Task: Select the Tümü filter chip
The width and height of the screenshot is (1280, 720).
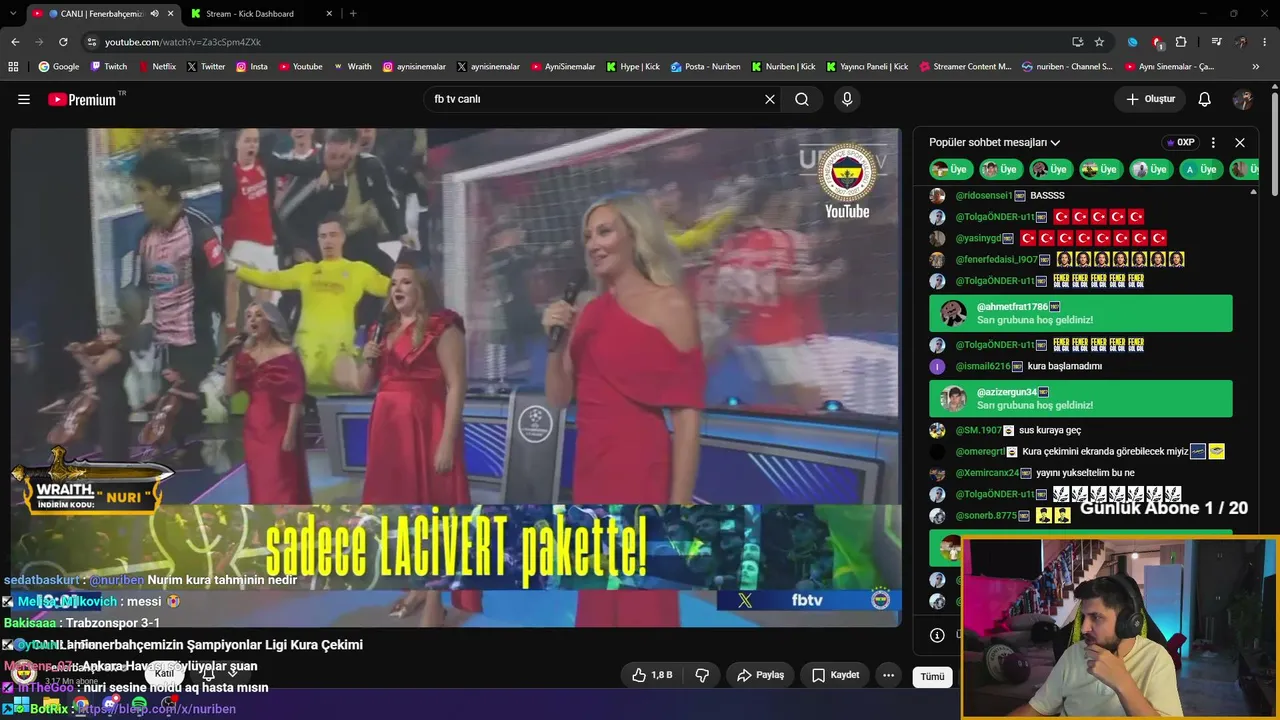Action: (932, 677)
